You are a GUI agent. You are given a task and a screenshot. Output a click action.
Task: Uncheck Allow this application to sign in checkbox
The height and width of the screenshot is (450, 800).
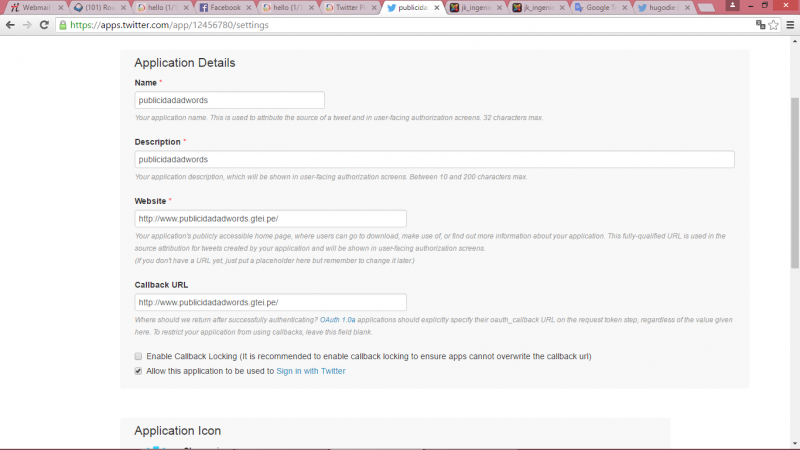(138, 371)
